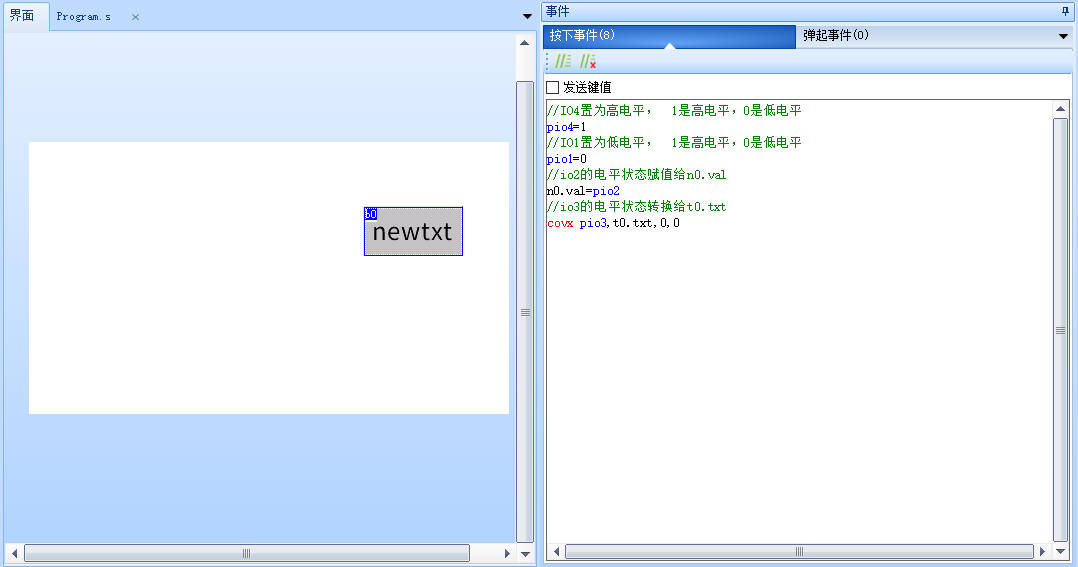Expand the event tabs overflow dropdown
Viewport: 1078px width, 567px height.
point(1063,37)
